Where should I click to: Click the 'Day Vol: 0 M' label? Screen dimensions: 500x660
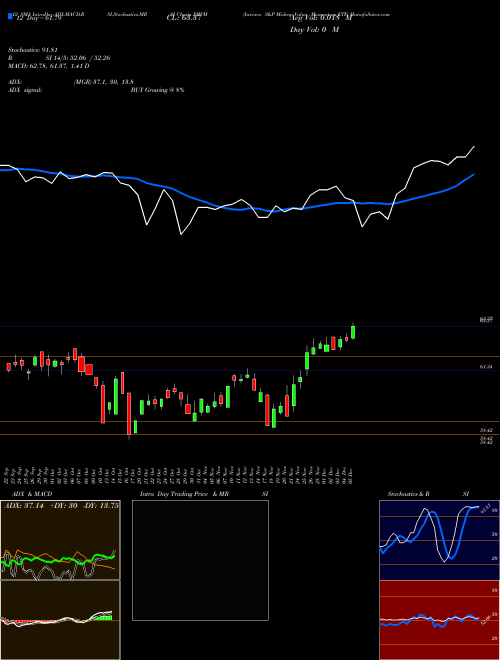pos(314,29)
